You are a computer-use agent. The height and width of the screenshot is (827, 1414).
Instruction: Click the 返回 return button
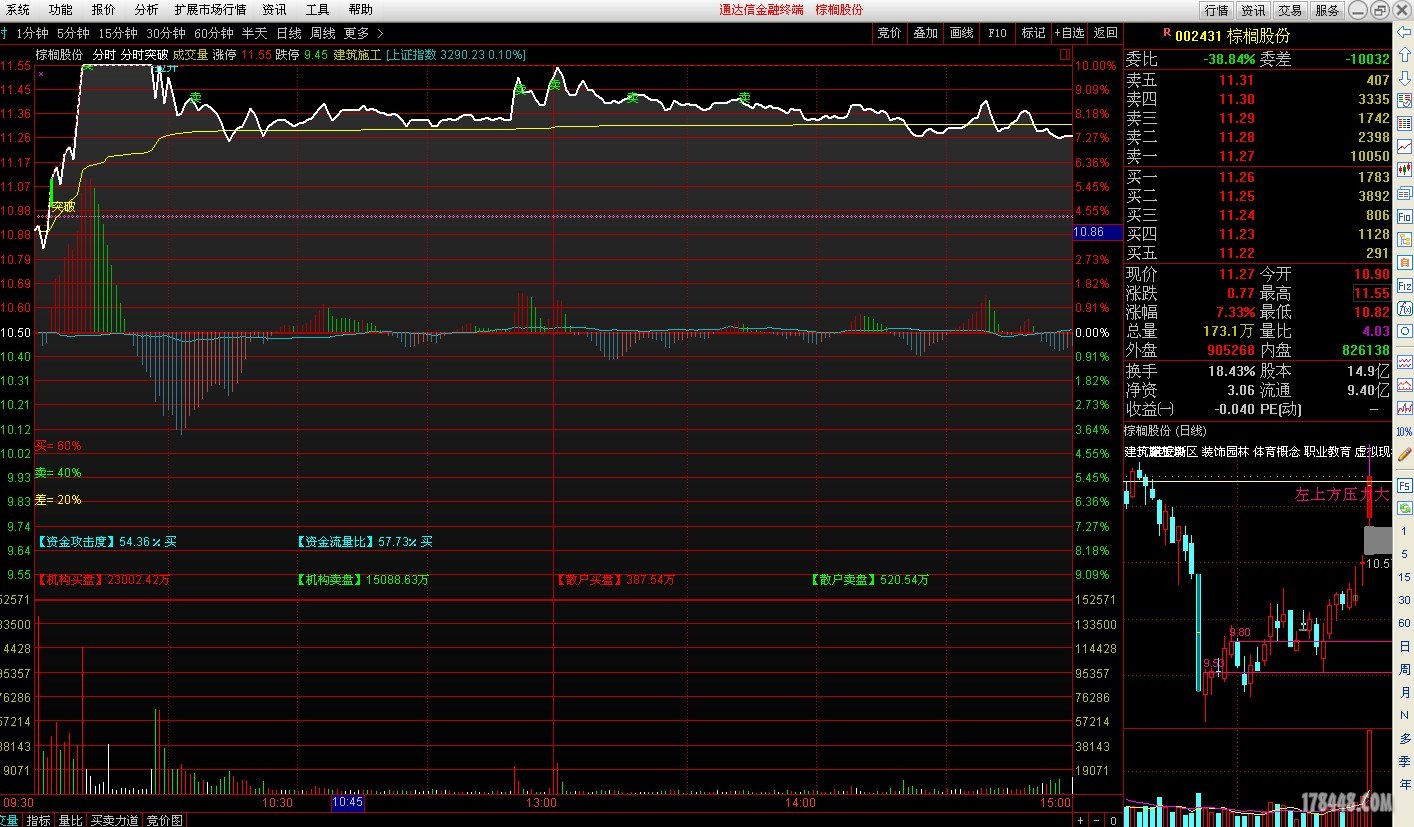pos(1106,33)
